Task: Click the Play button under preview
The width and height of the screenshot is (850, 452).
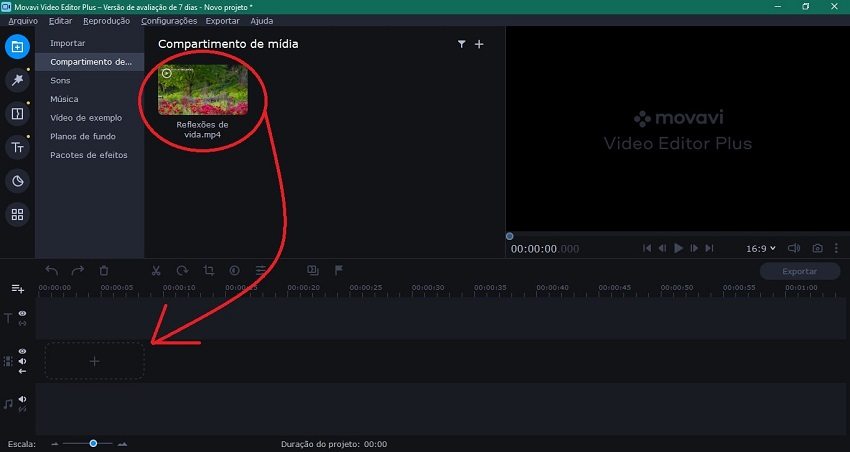Action: (x=678, y=248)
